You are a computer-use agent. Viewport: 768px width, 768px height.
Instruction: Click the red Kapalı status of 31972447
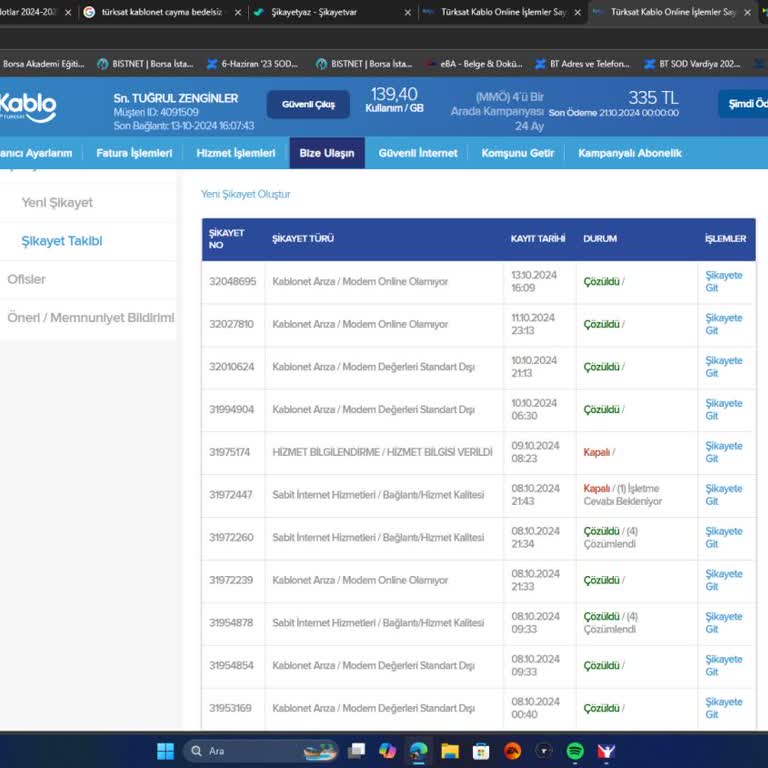click(x=596, y=488)
